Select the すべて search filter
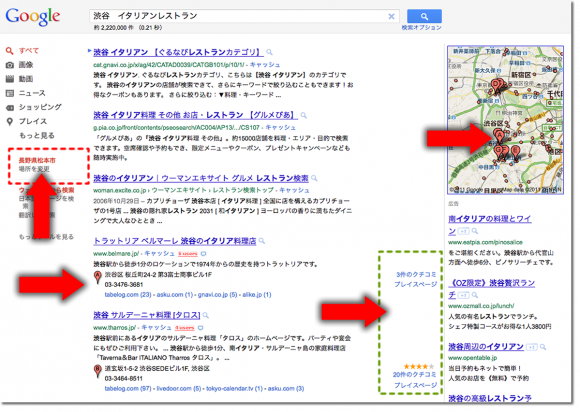Viewport: 580px width, 412px height. 29,51
